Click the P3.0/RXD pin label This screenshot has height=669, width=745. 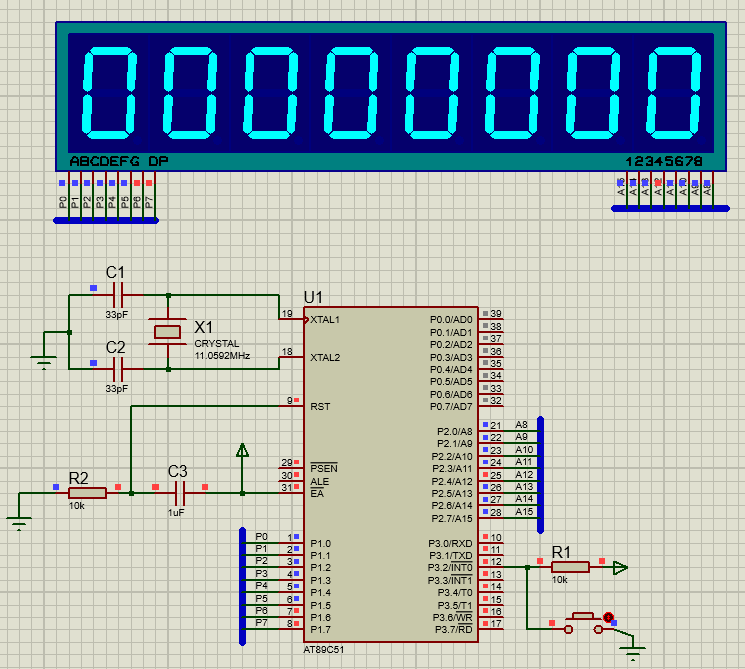click(450, 544)
